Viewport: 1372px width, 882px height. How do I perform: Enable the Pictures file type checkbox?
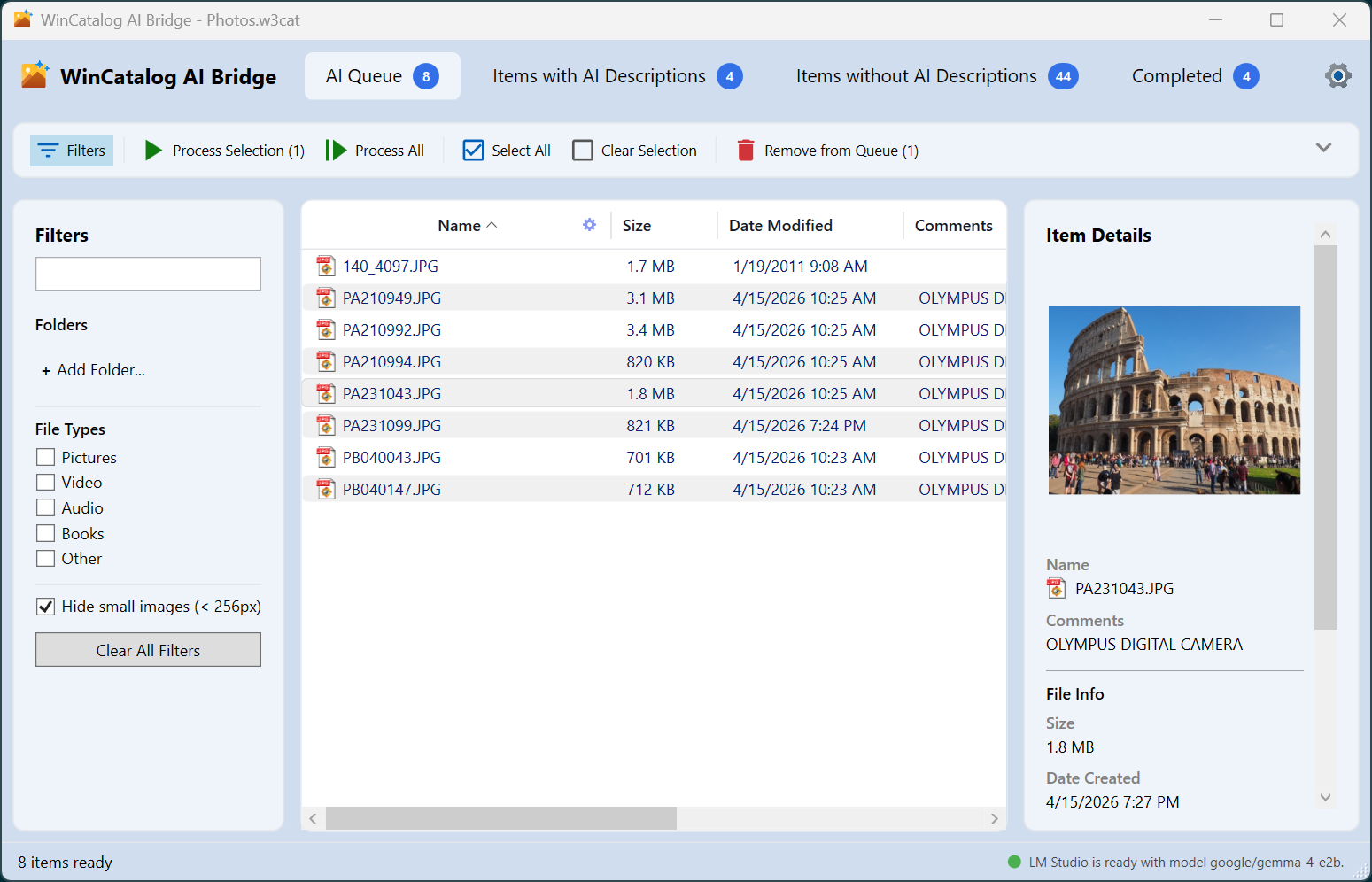click(x=46, y=457)
